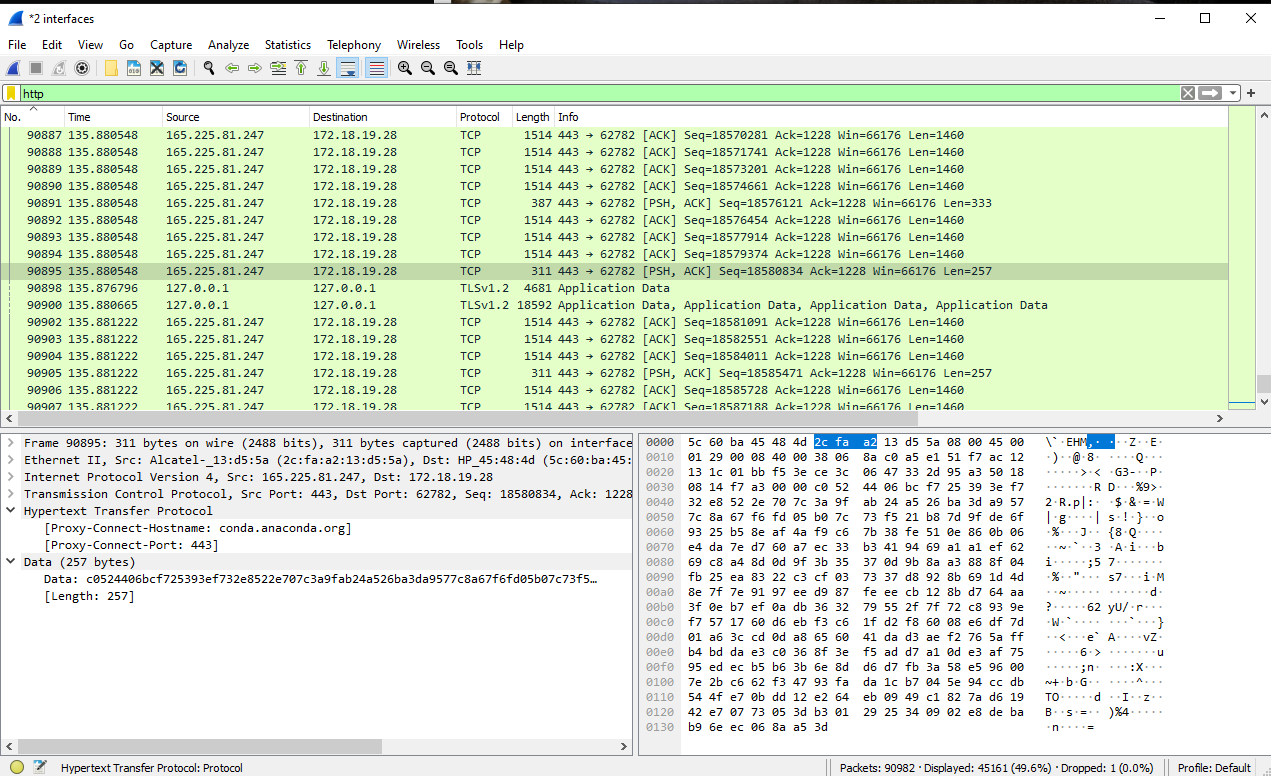Screen dimensions: 1271x776
Task: Collapse the Data (257 bytes) node
Action: tap(9, 561)
